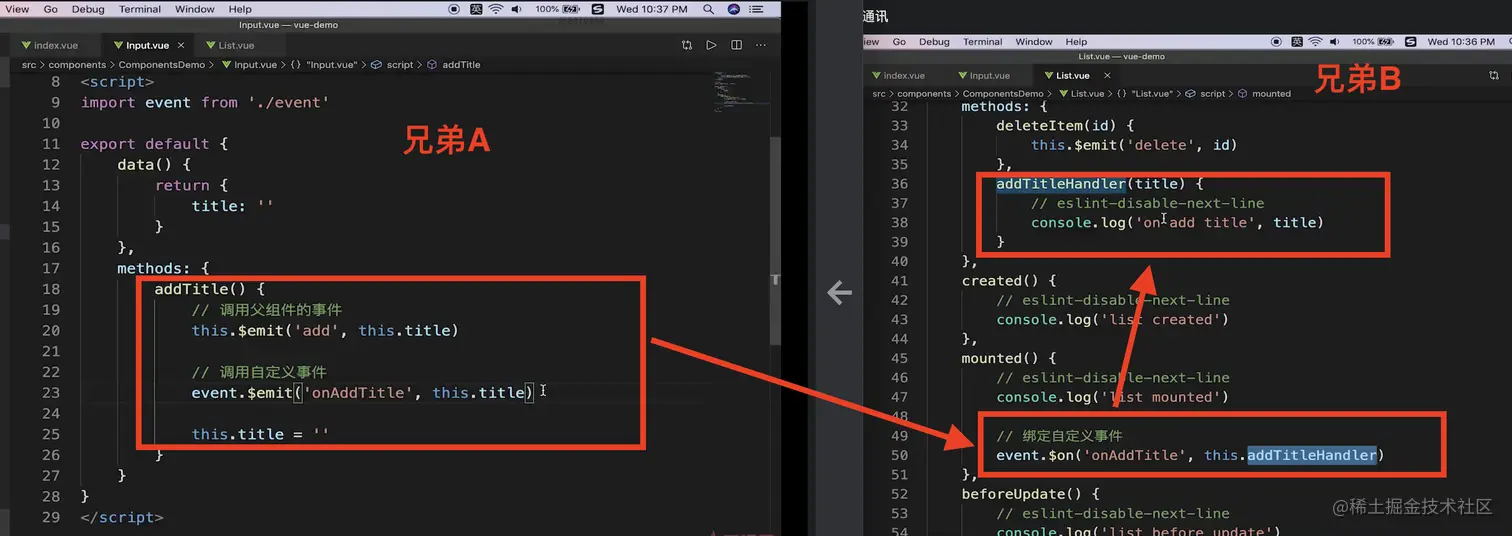Click "this.$emit('delete', id)" in List.vue
1512x536 pixels.
[1134, 145]
